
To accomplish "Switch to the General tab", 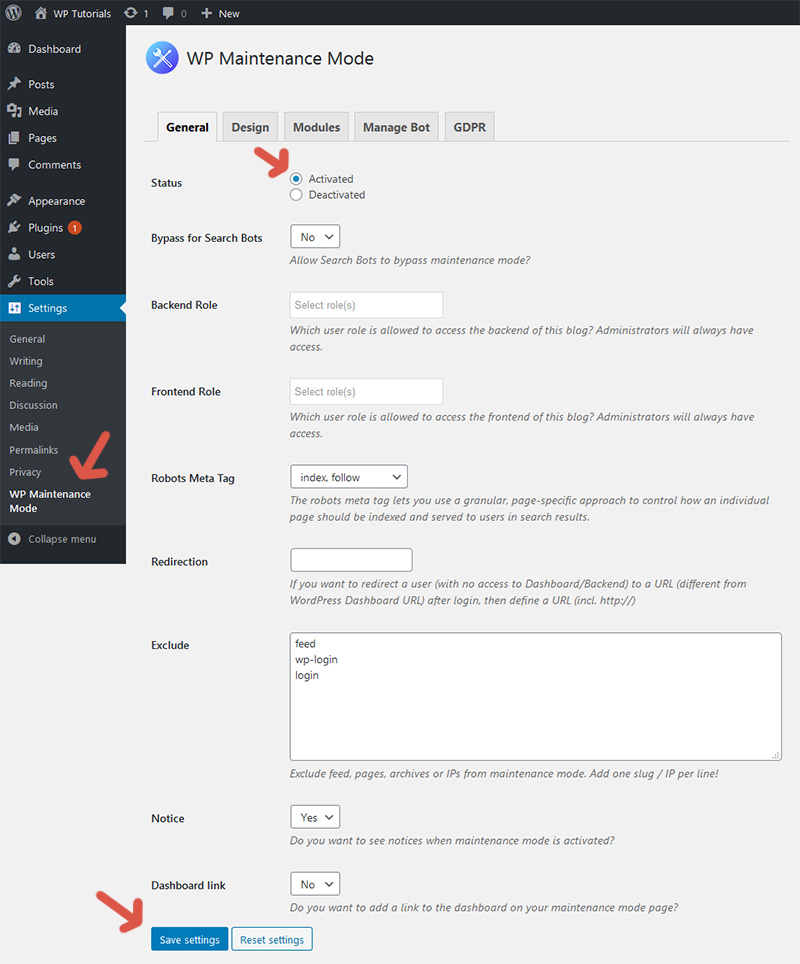I will point(187,127).
